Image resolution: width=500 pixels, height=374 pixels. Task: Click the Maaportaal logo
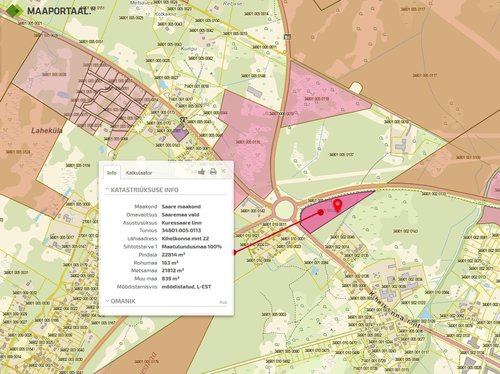[49, 10]
